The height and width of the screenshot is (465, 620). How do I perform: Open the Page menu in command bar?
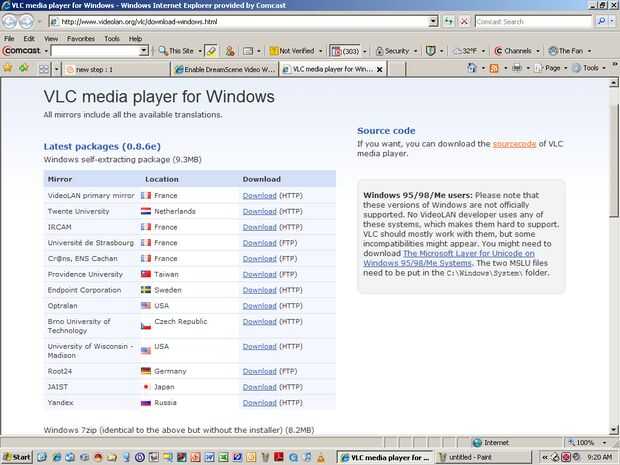point(550,68)
